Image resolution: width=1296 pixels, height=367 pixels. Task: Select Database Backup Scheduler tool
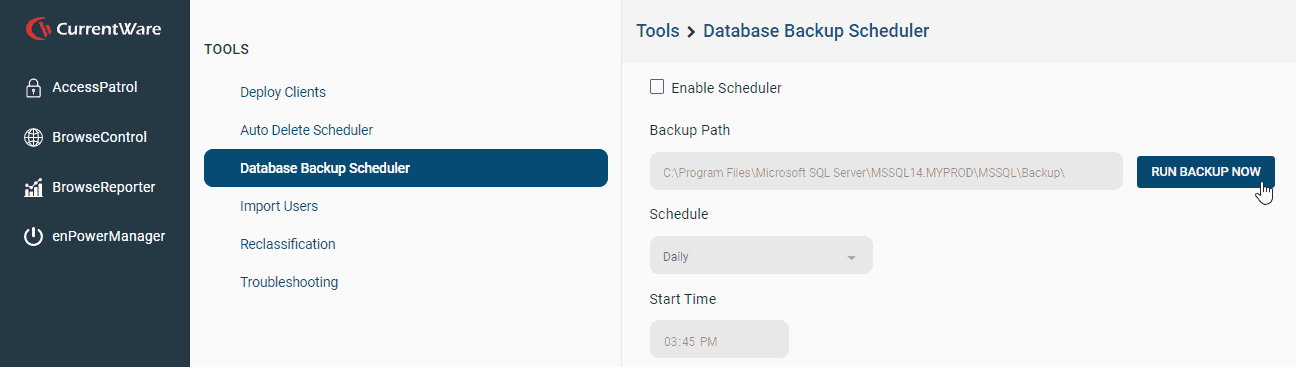pyautogui.click(x=406, y=168)
